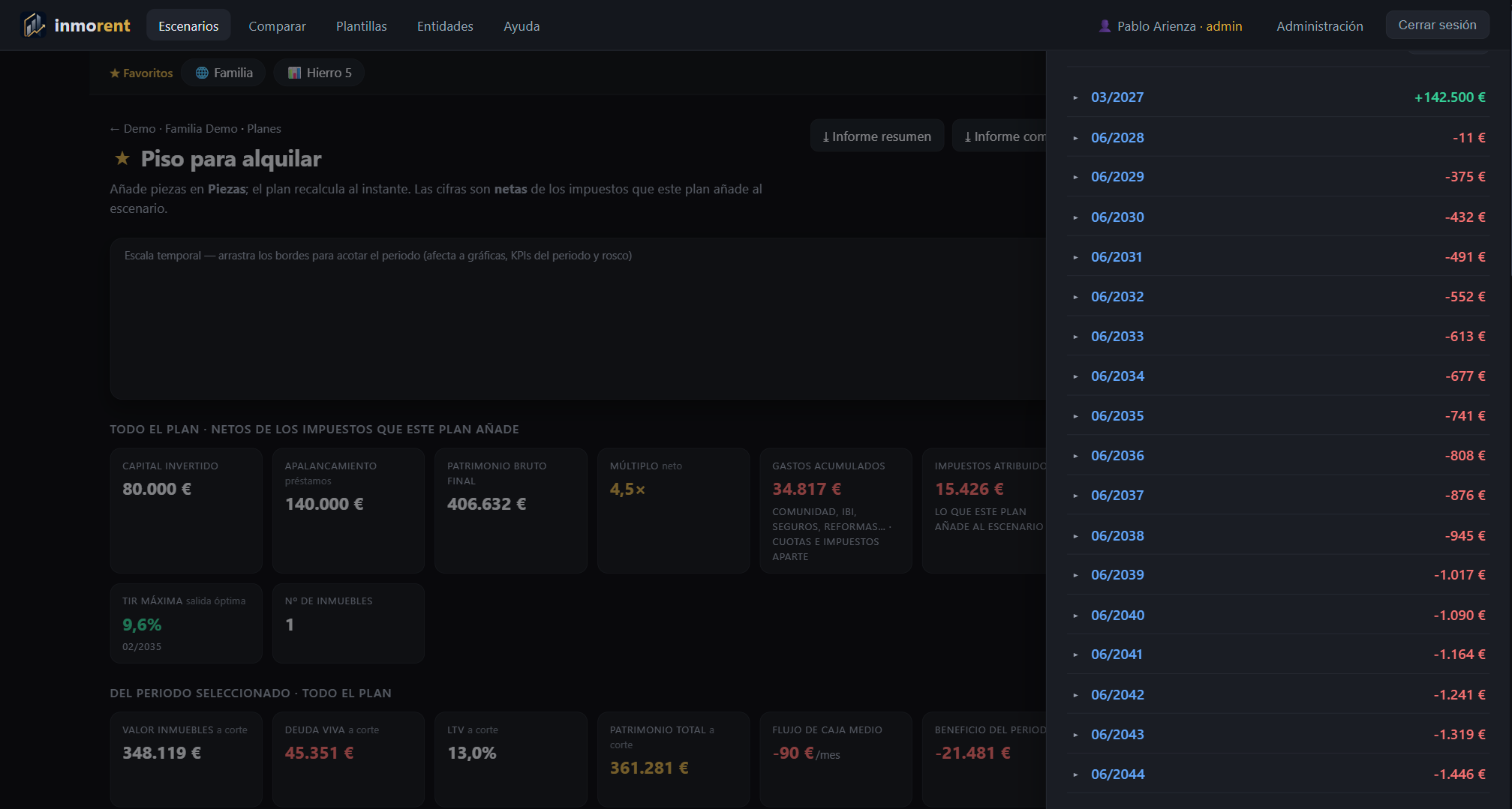Click the Gastos acumulados 34.817 € value

click(807, 490)
